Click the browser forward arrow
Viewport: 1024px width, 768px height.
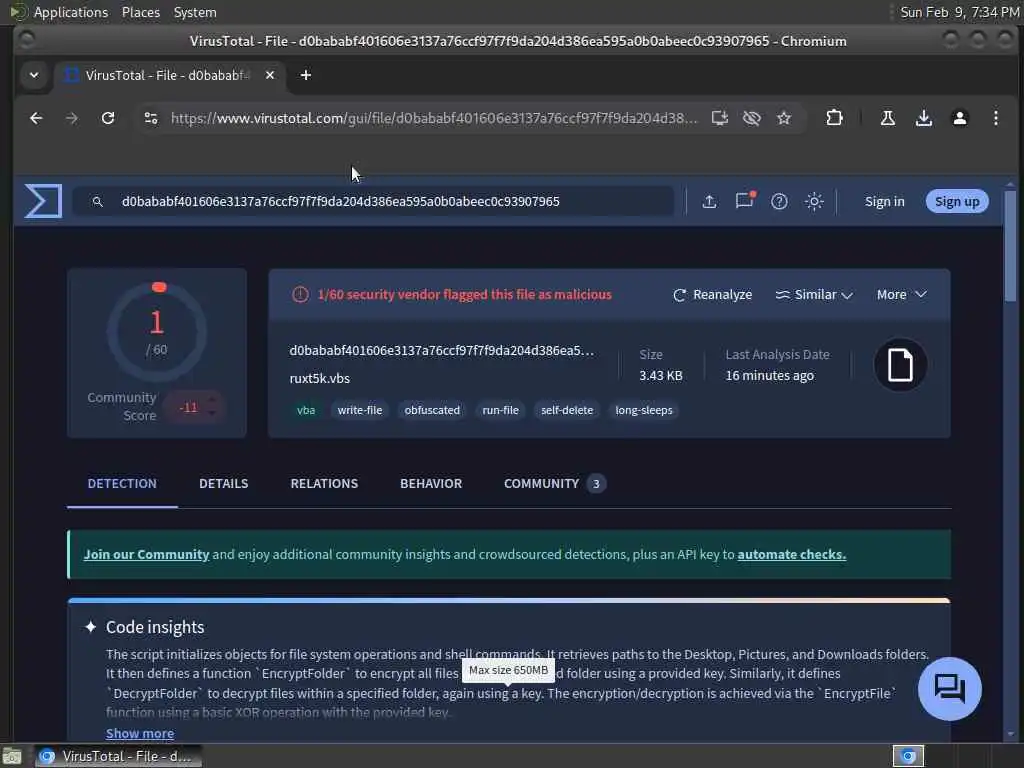(x=72, y=118)
